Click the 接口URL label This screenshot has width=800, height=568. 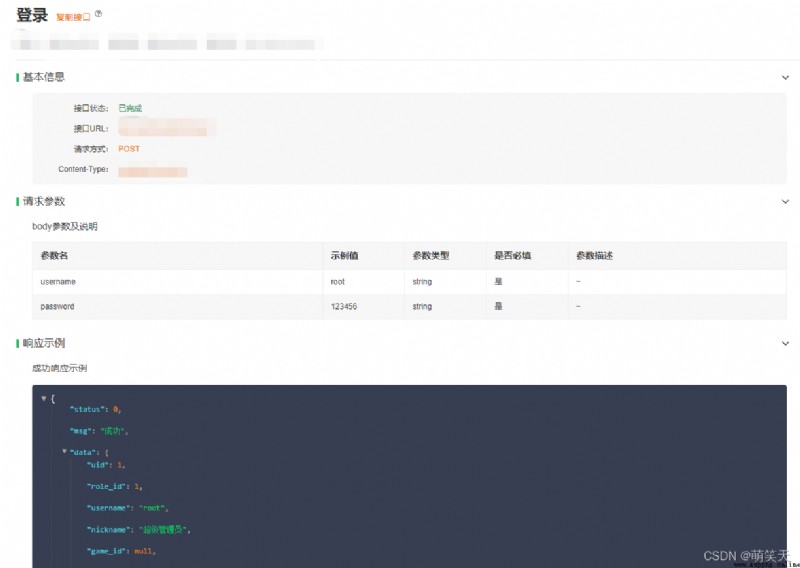point(91,129)
